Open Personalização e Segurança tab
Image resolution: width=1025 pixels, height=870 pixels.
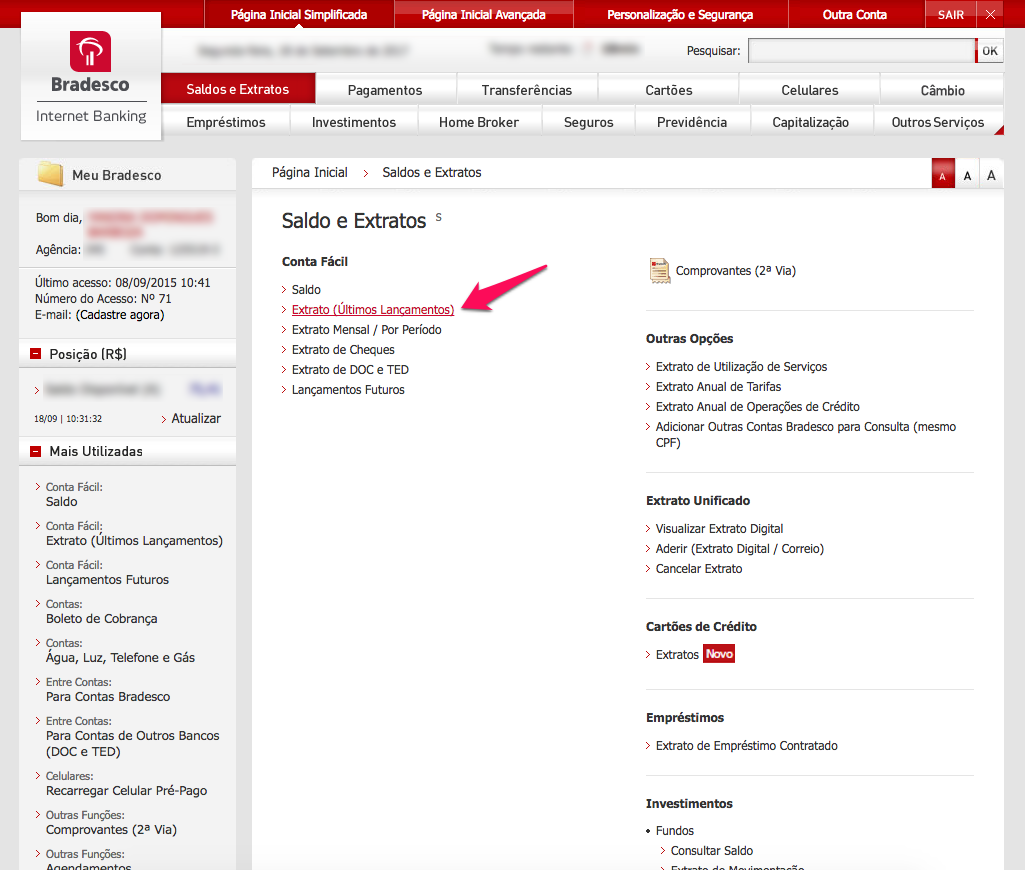pos(680,14)
